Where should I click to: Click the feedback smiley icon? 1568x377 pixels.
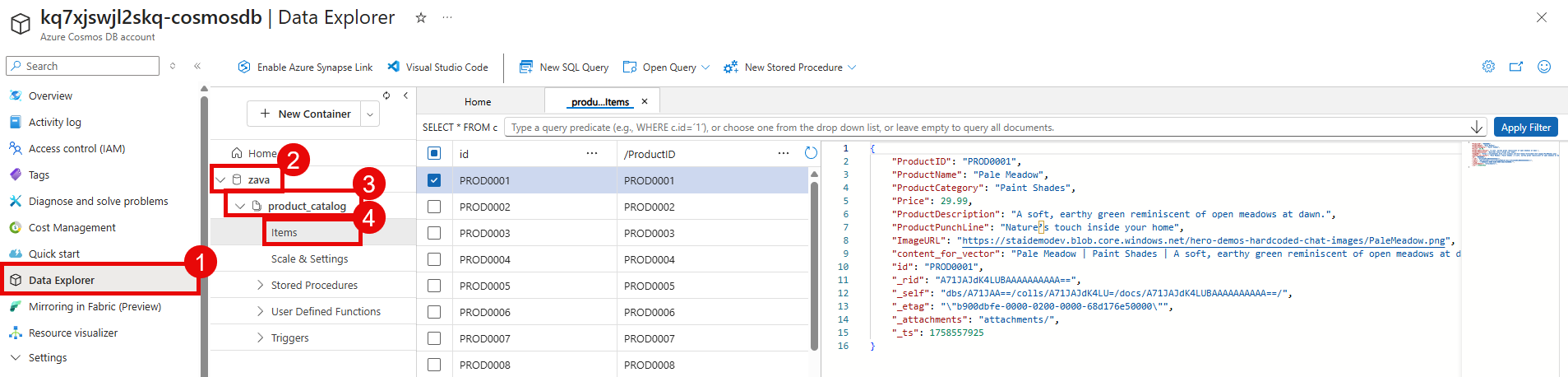coord(1544,67)
